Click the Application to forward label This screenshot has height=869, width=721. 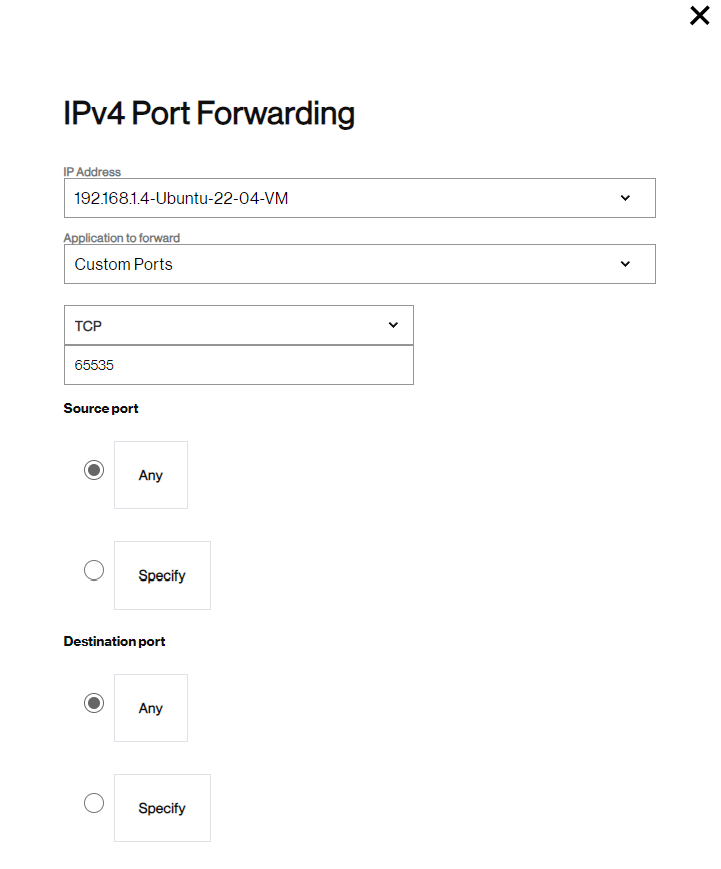(x=122, y=238)
